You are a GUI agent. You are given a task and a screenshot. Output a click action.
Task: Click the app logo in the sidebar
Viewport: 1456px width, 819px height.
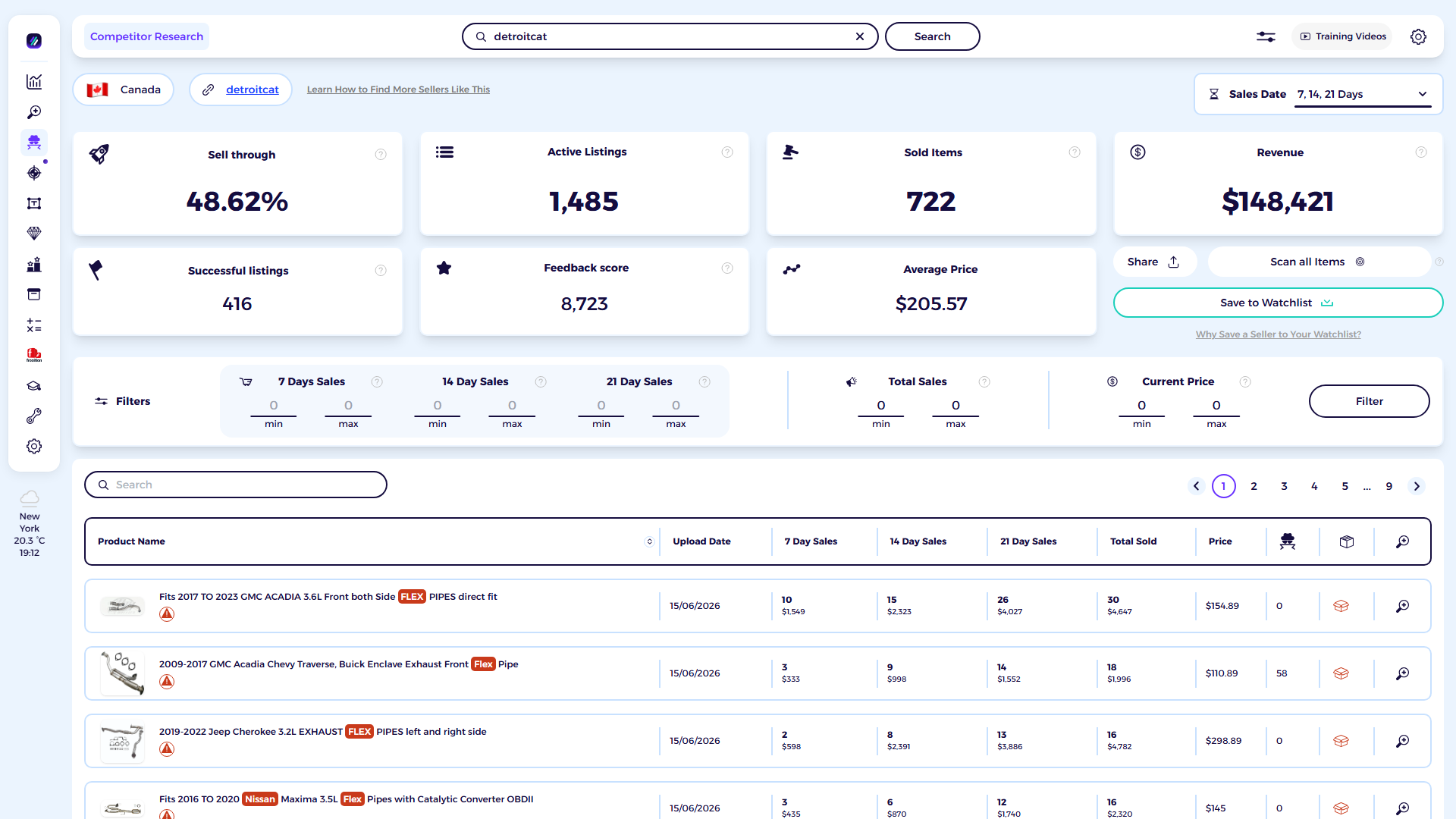(34, 41)
